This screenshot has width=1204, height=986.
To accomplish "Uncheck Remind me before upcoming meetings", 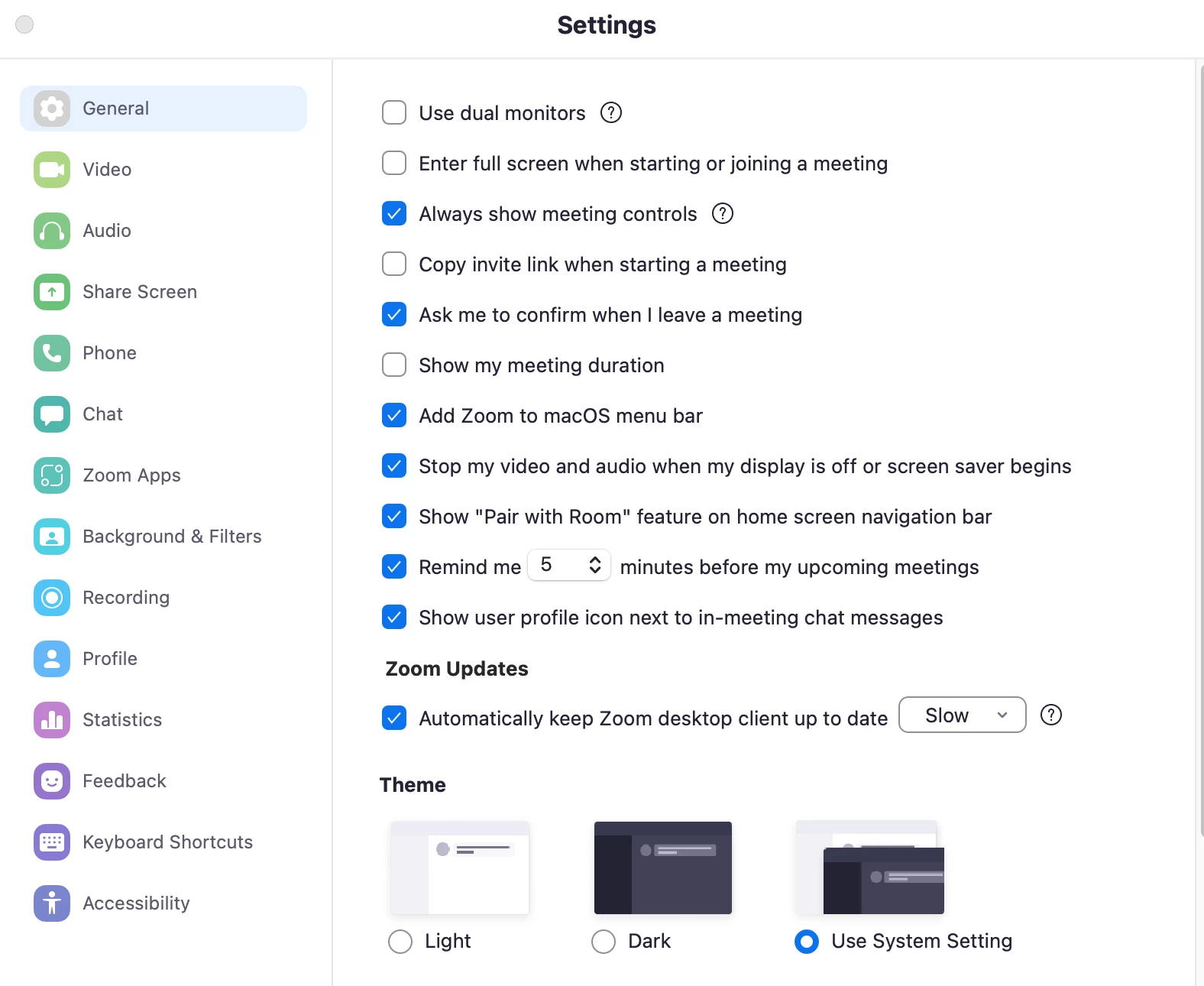I will coord(394,566).
